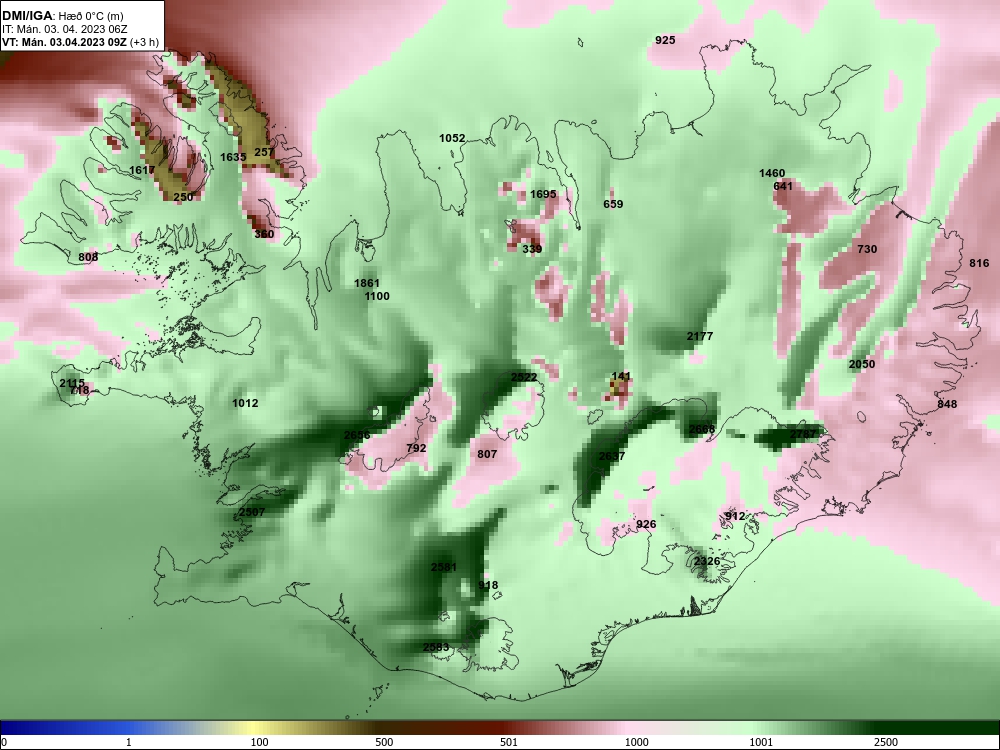Click the 2668 height label
Screen dimensions: 1000x750
coord(702,429)
